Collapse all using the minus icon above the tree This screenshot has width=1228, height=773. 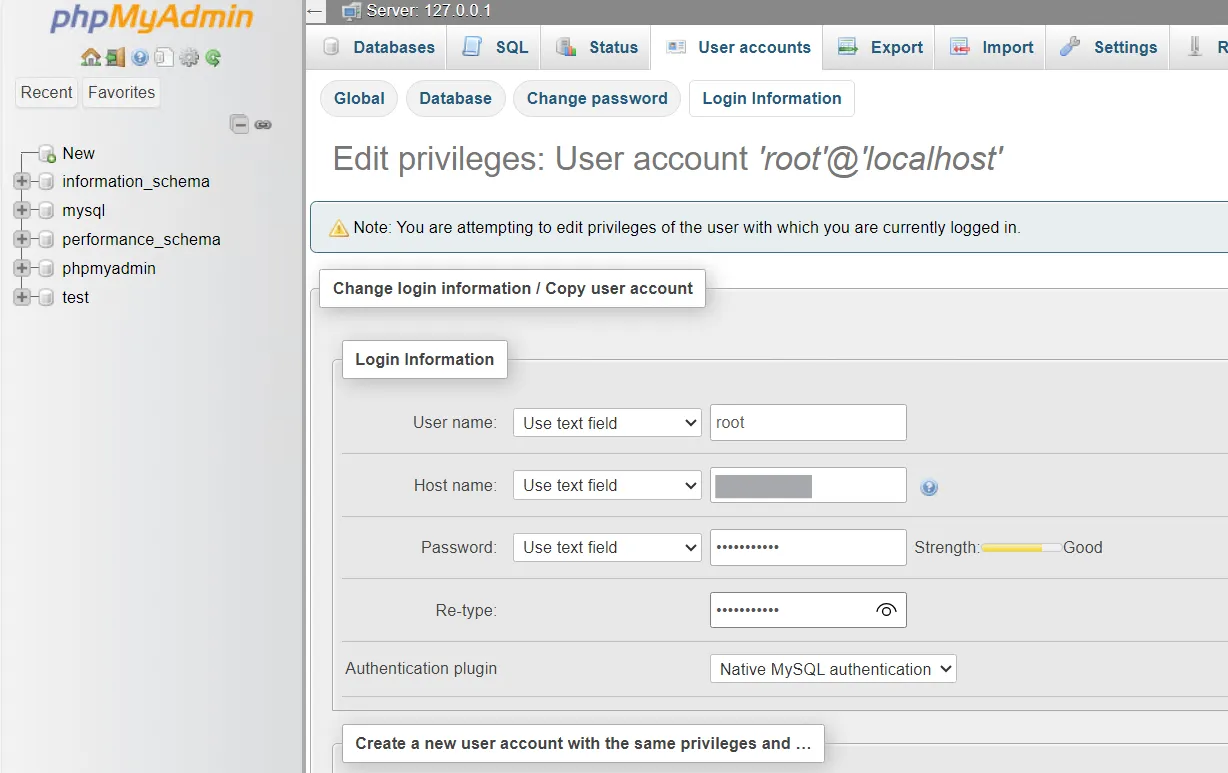[239, 124]
